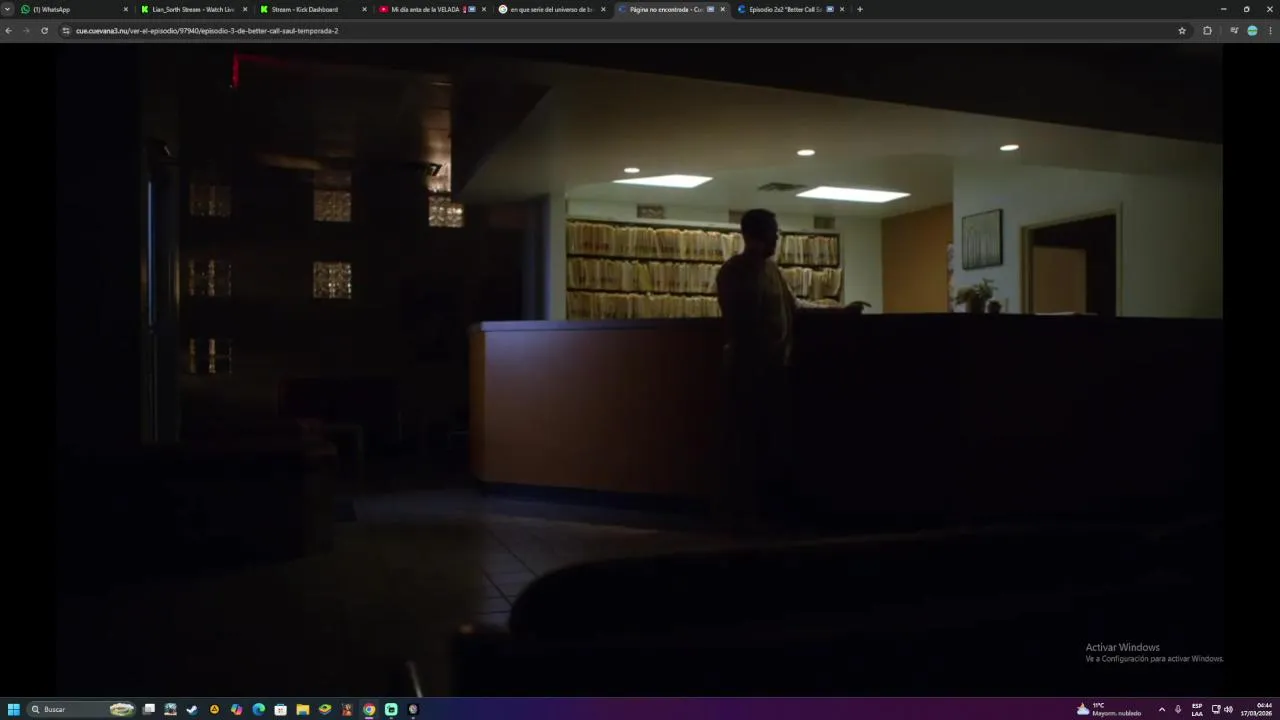Close the Página no encontrada tab

point(722,9)
